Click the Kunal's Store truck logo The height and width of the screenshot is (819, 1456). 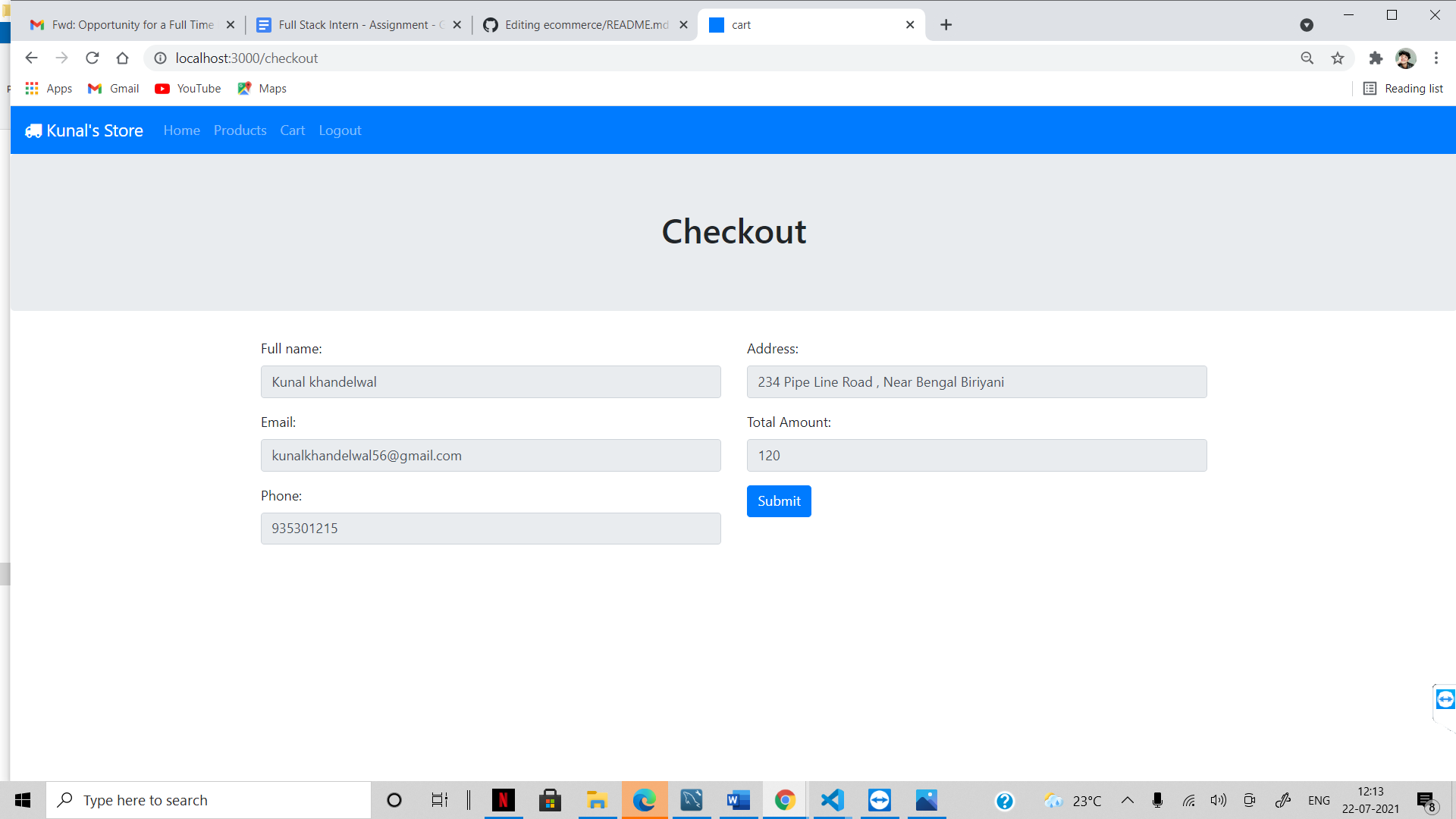click(33, 131)
